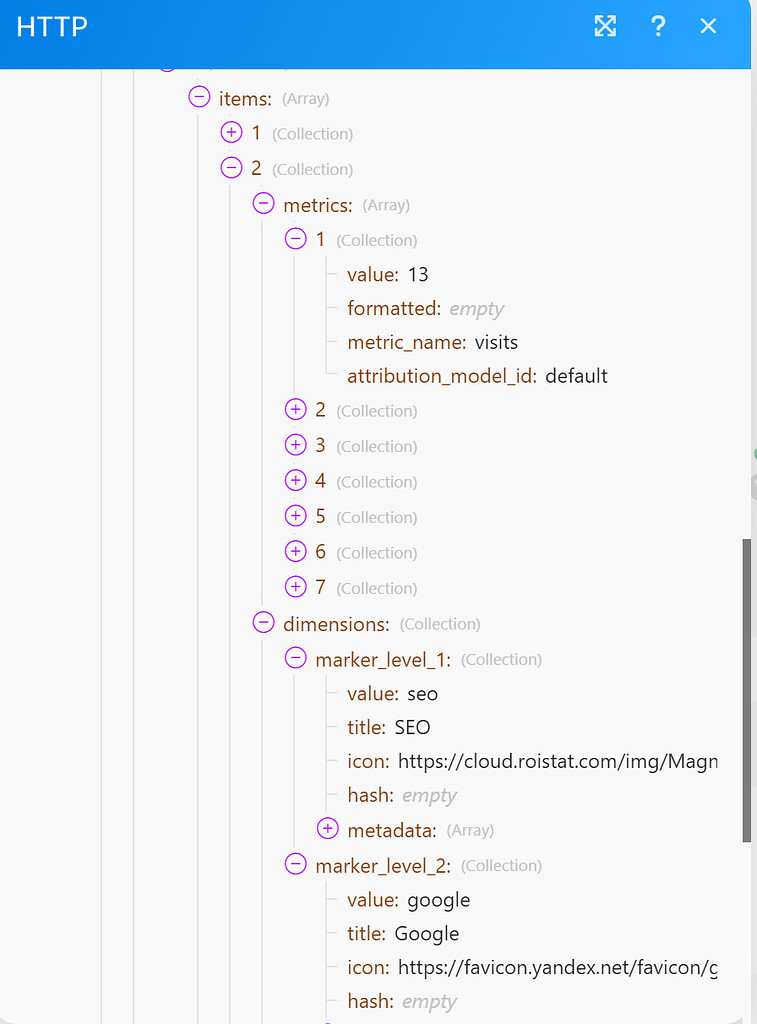Collapse item 2 collection under items

pyautogui.click(x=231, y=168)
